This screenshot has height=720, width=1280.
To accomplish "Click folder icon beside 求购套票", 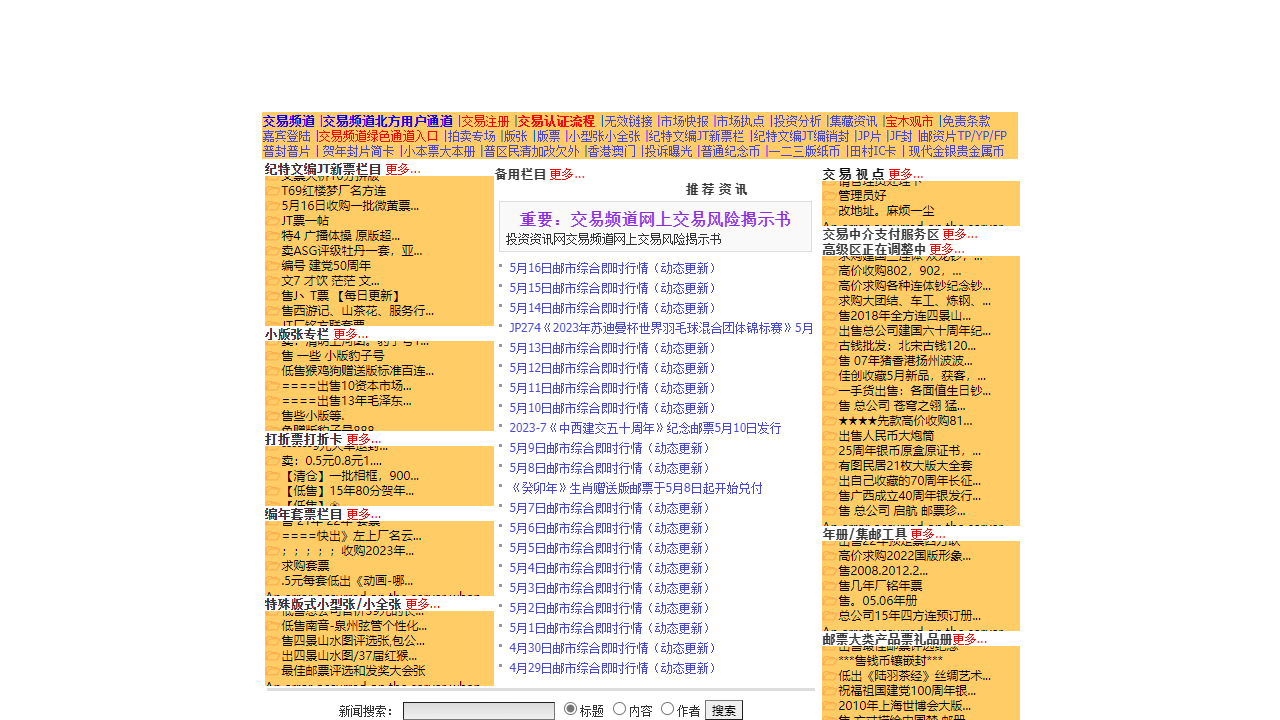I will coord(272,565).
